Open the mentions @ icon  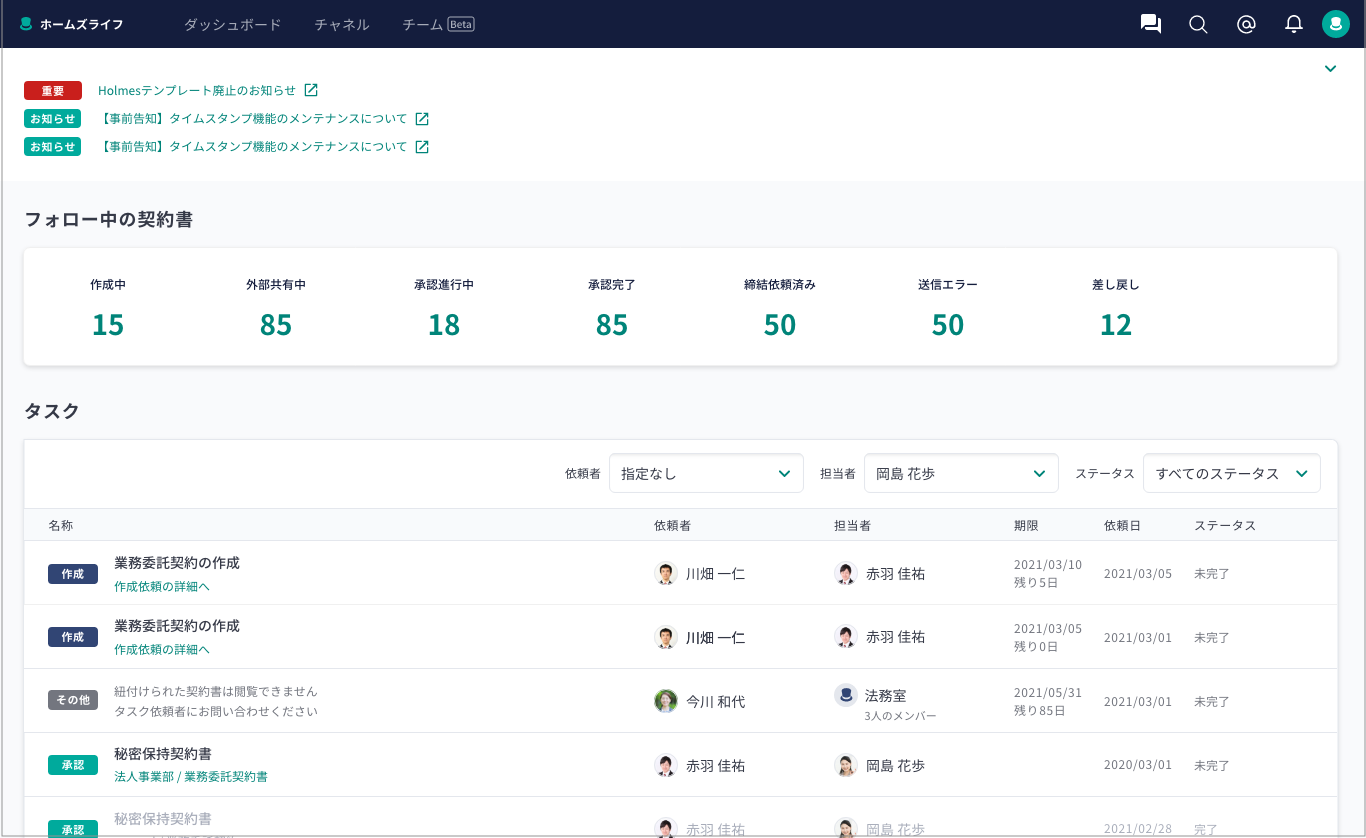click(x=1246, y=24)
